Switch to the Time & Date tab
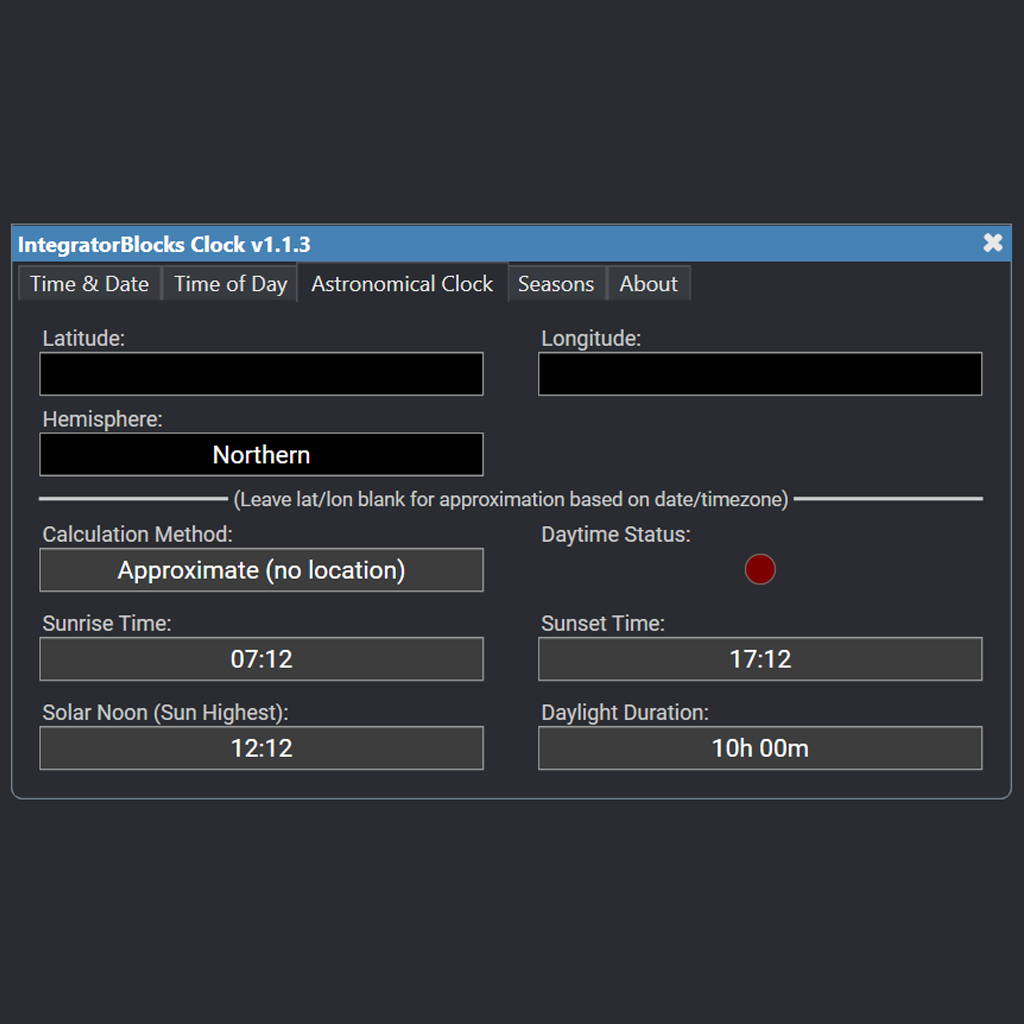Image resolution: width=1024 pixels, height=1024 pixels. (89, 283)
